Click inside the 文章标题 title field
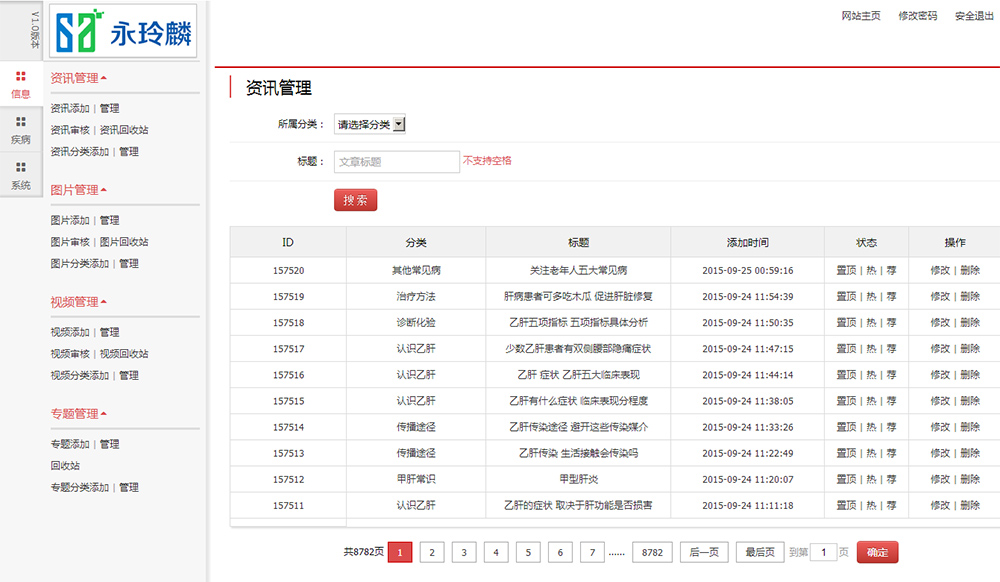The height and width of the screenshot is (582, 1000). click(x=396, y=161)
